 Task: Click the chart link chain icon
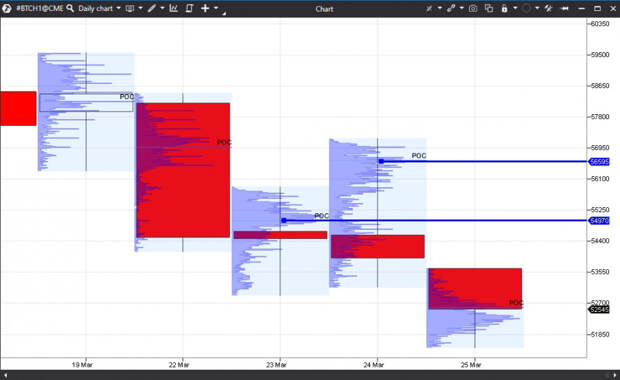[x=451, y=8]
